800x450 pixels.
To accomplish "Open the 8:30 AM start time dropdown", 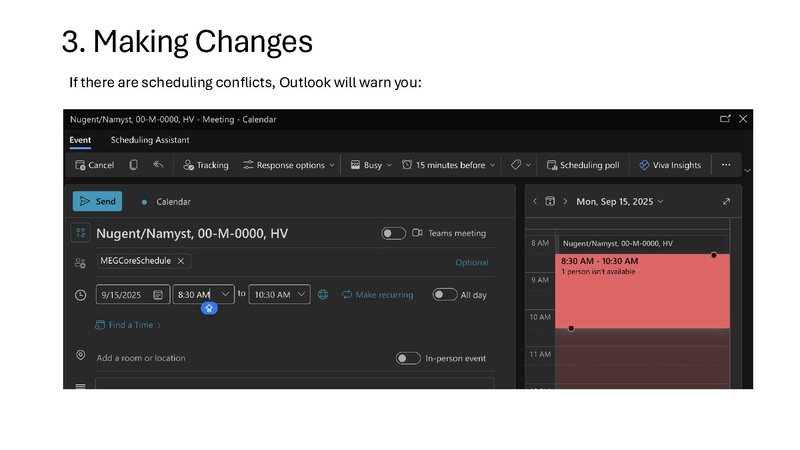I will click(x=226, y=295).
